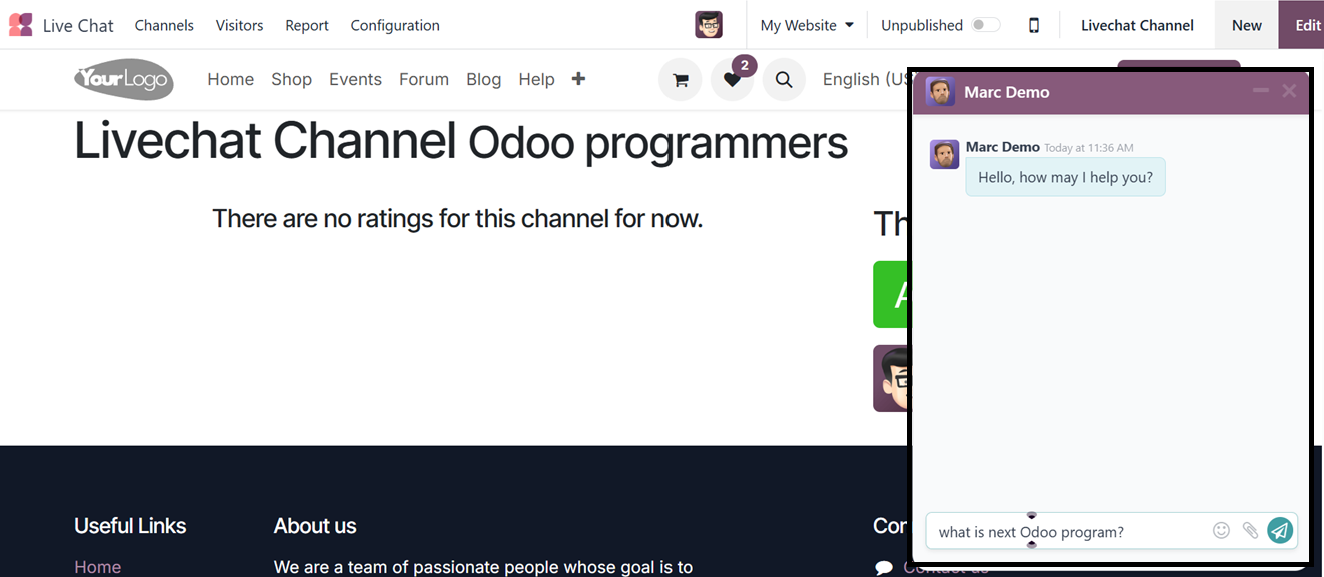Image resolution: width=1324 pixels, height=577 pixels.
Task: Click the New button
Action: (x=1247, y=25)
